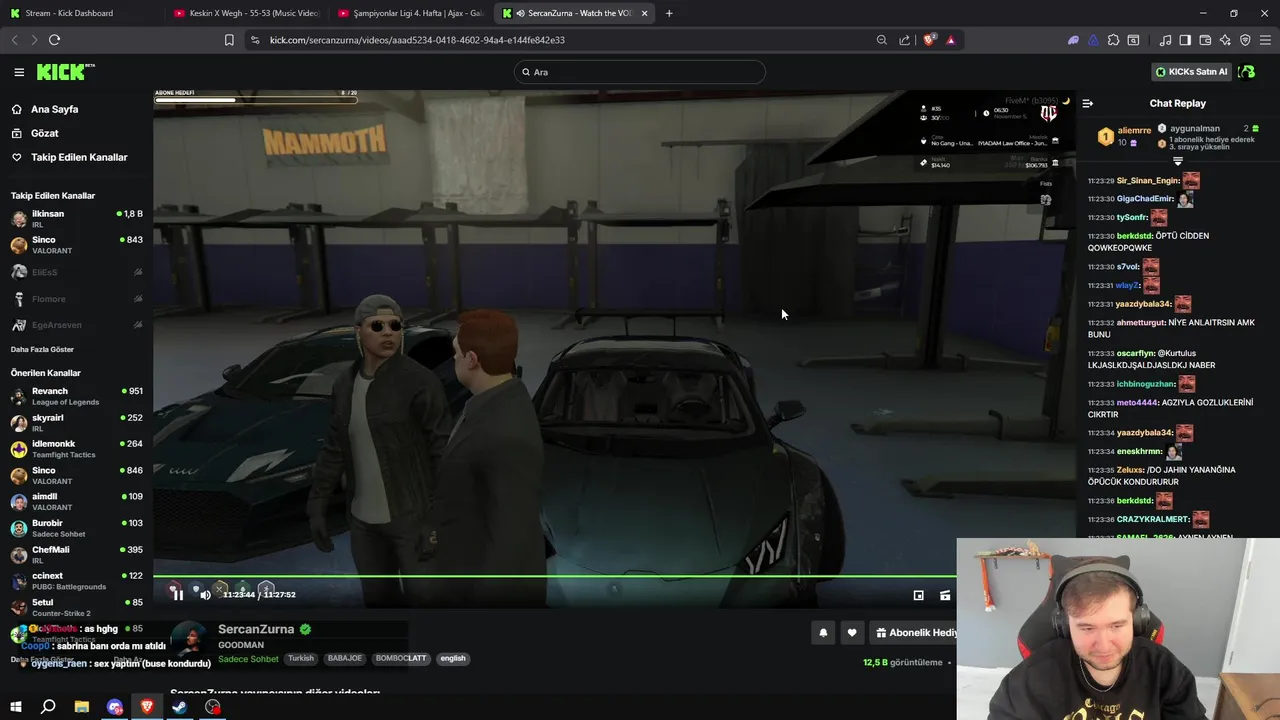The width and height of the screenshot is (1280, 720).
Task: Click the Sadece Sohbet category link
Action: 248,659
